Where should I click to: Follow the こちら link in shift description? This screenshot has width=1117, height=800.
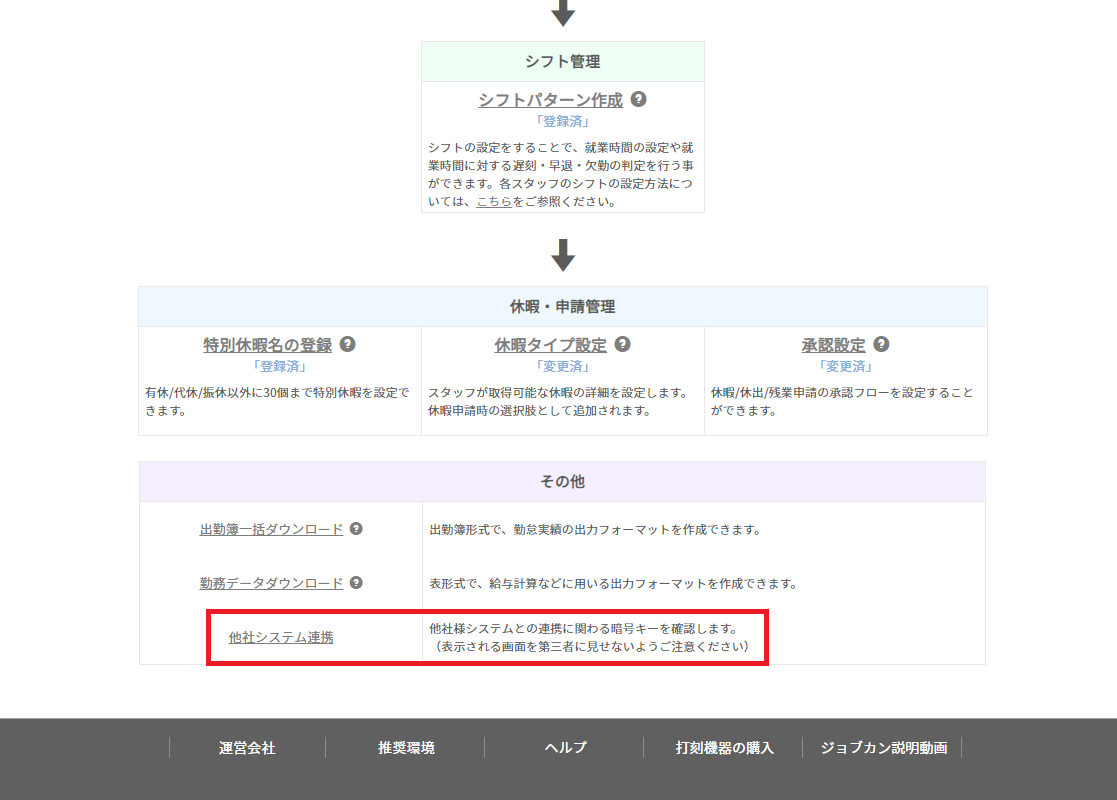point(494,201)
